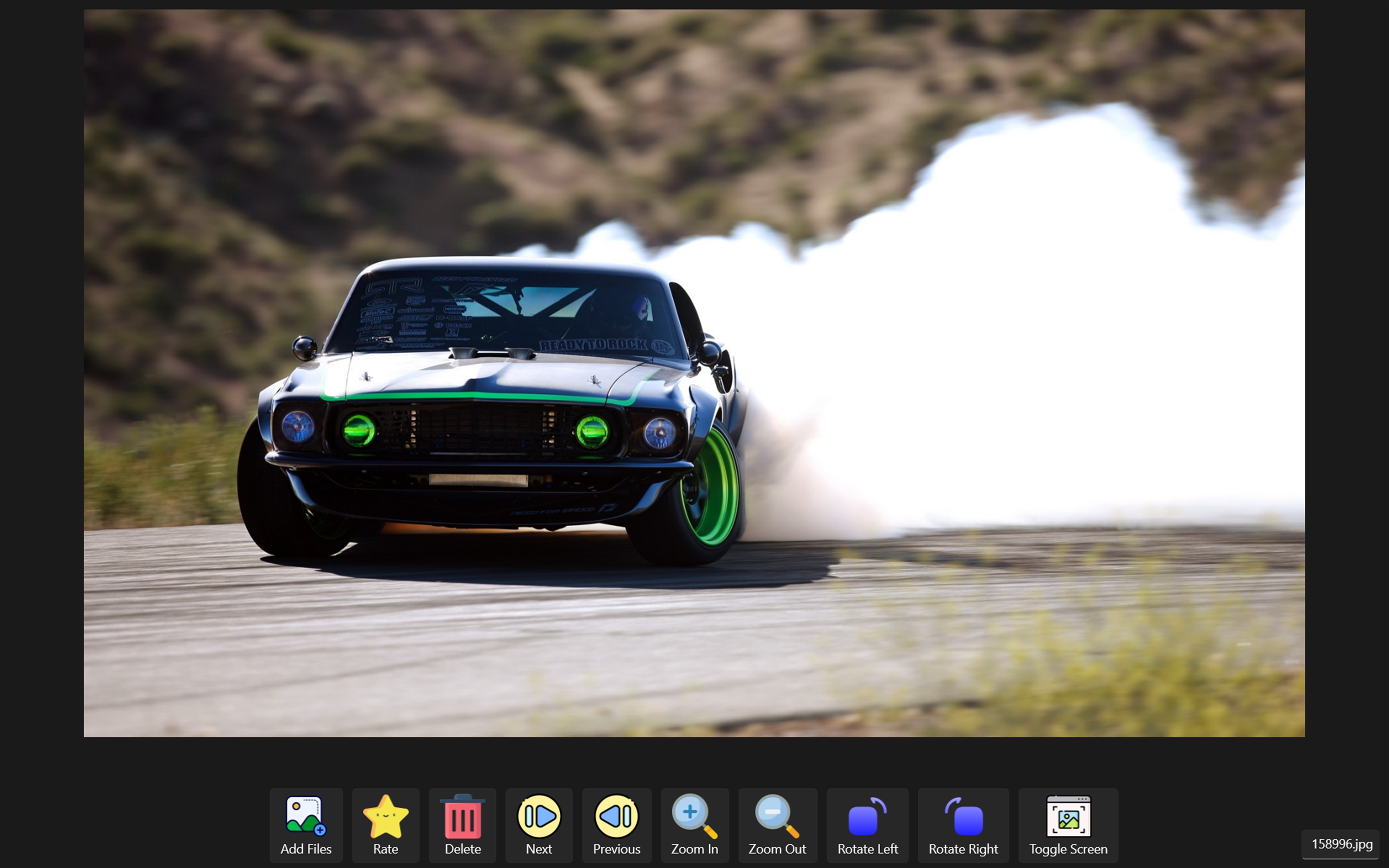Image resolution: width=1389 pixels, height=868 pixels.
Task: Rotate the image right
Action: click(x=963, y=816)
